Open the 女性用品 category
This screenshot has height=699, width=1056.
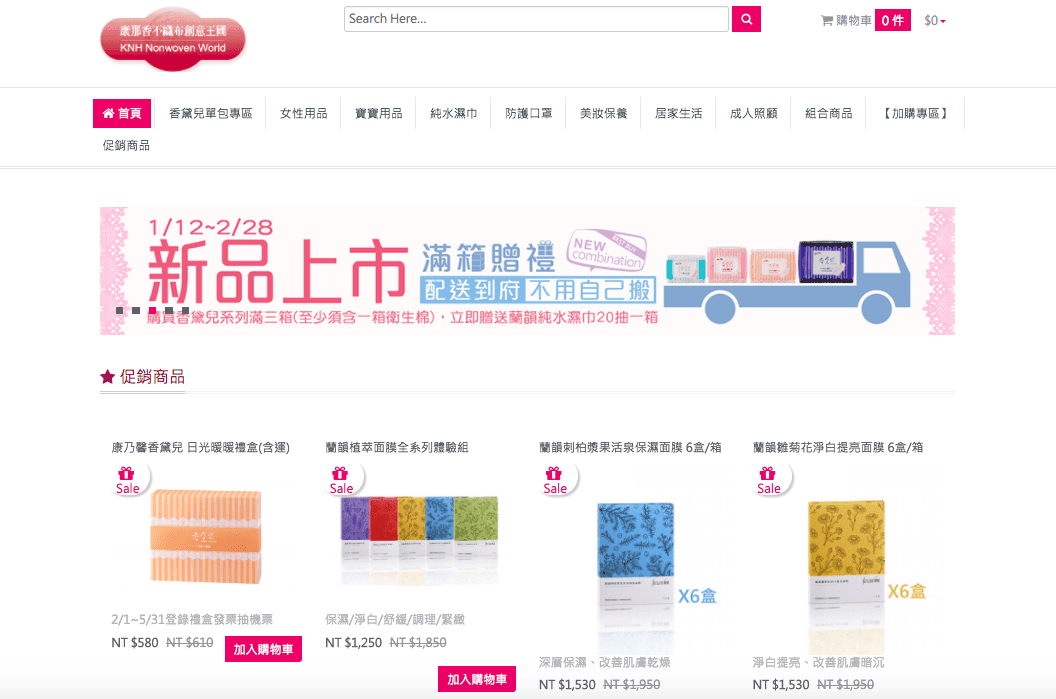point(303,113)
